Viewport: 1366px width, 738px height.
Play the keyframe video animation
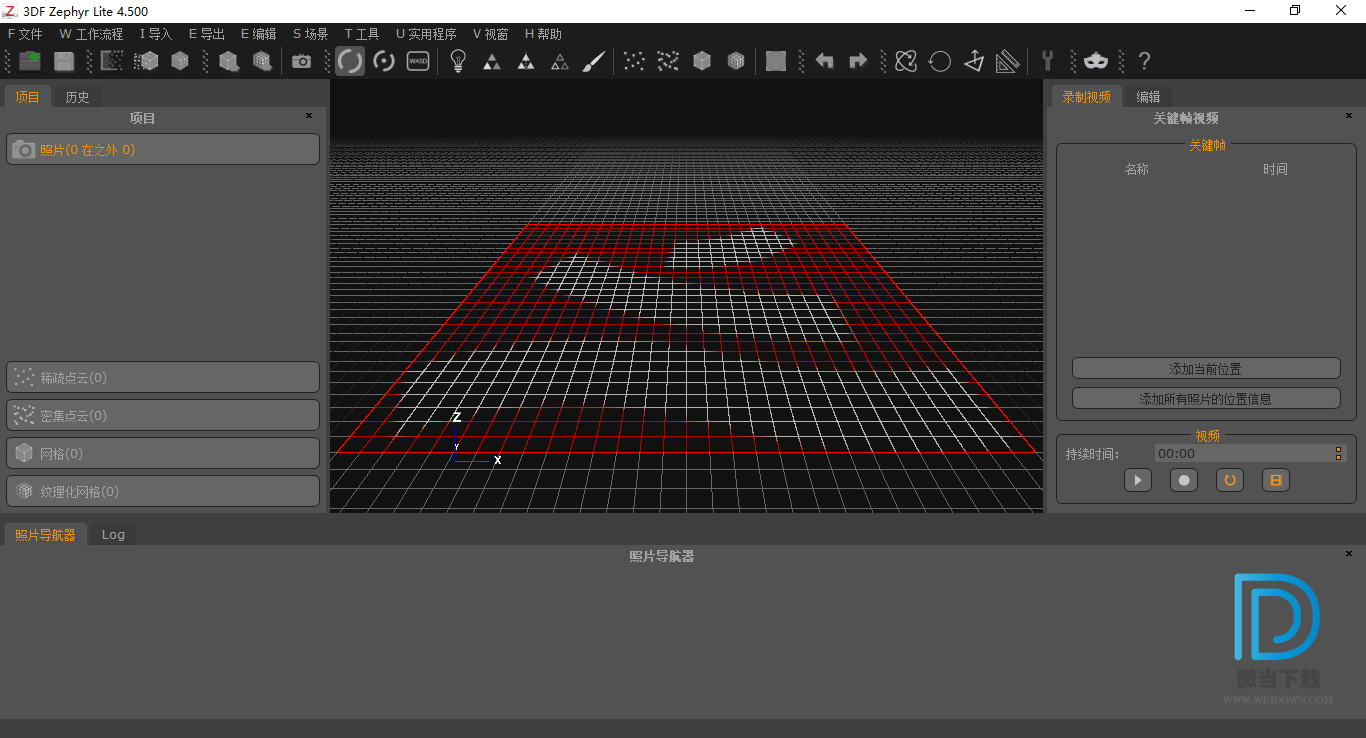(x=1138, y=480)
